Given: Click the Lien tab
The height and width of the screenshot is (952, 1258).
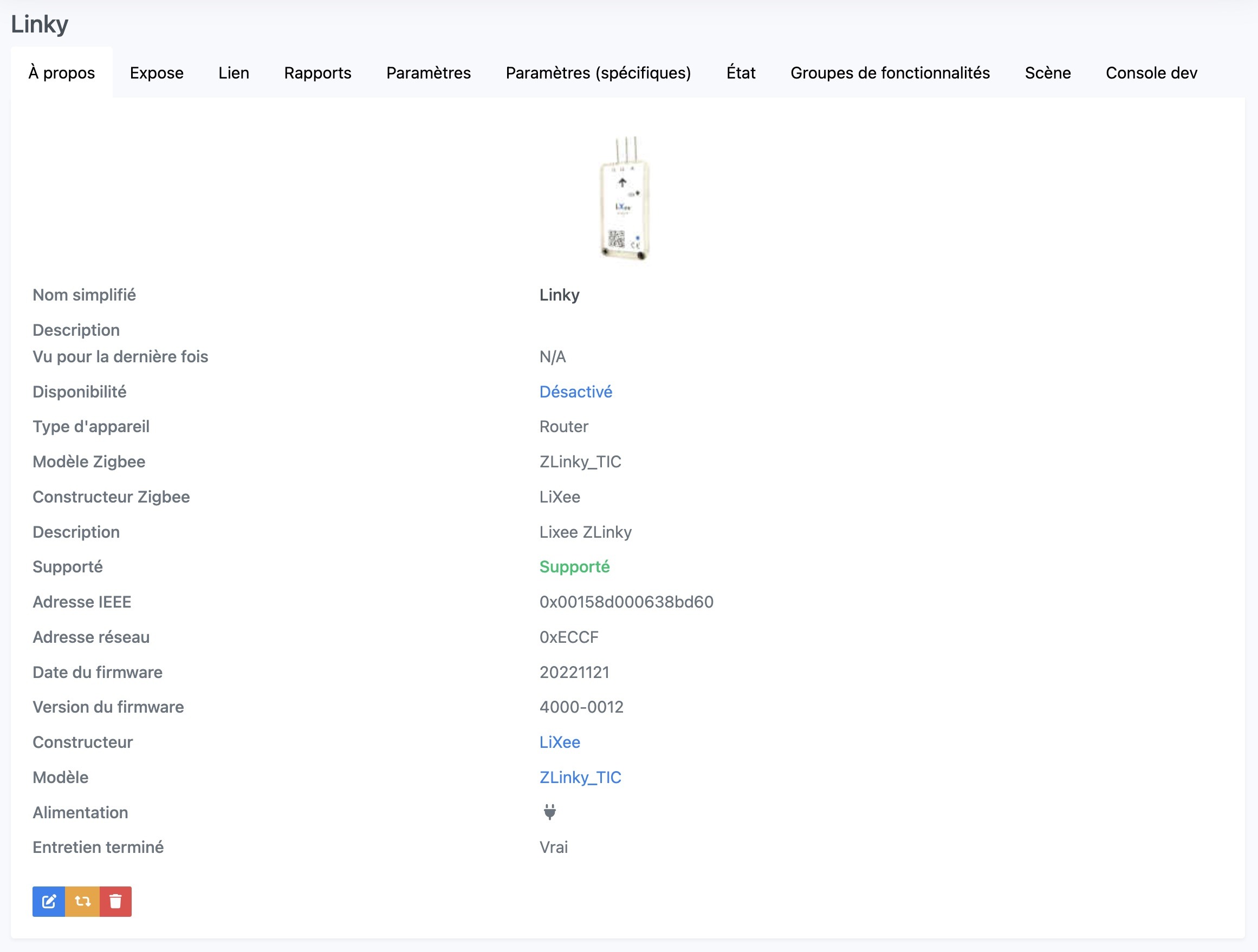Looking at the screenshot, I should [x=234, y=71].
